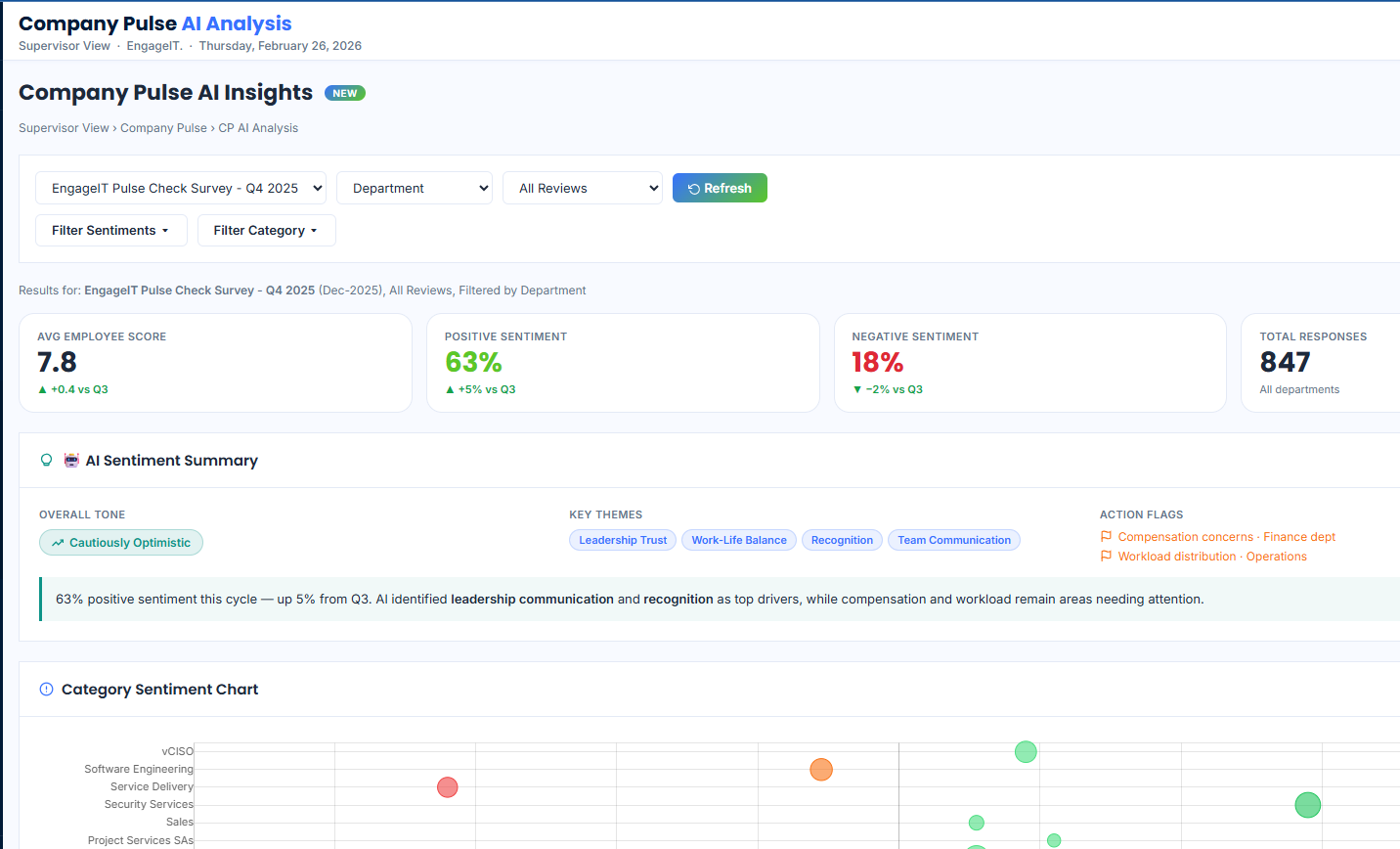The height and width of the screenshot is (849, 1400).
Task: Click the refresh arrow icon inside Refresh button
Action: click(694, 189)
